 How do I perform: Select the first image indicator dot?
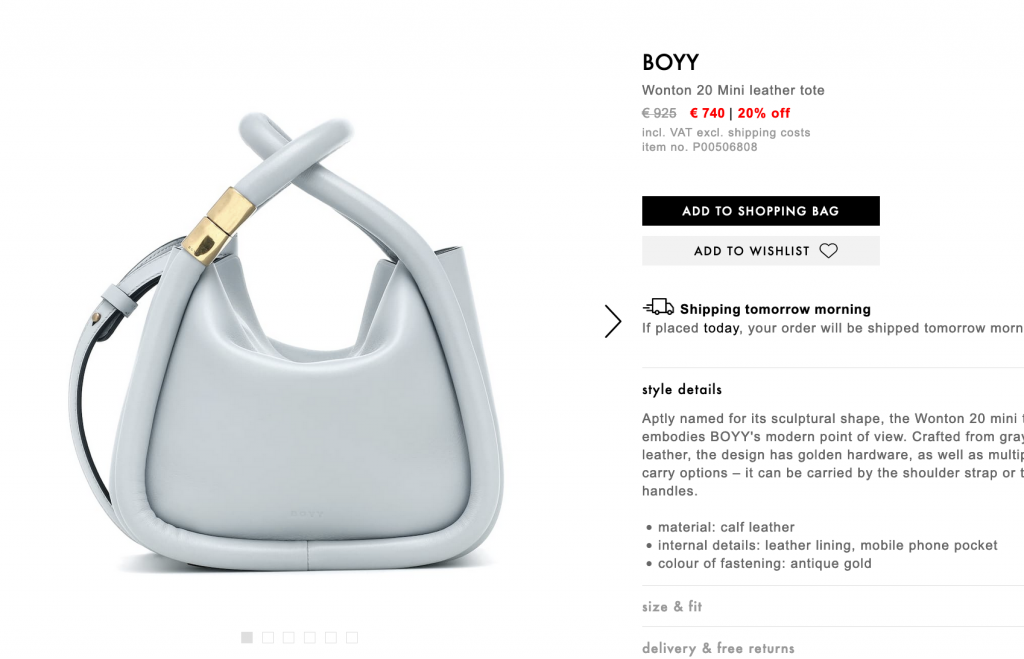point(247,637)
